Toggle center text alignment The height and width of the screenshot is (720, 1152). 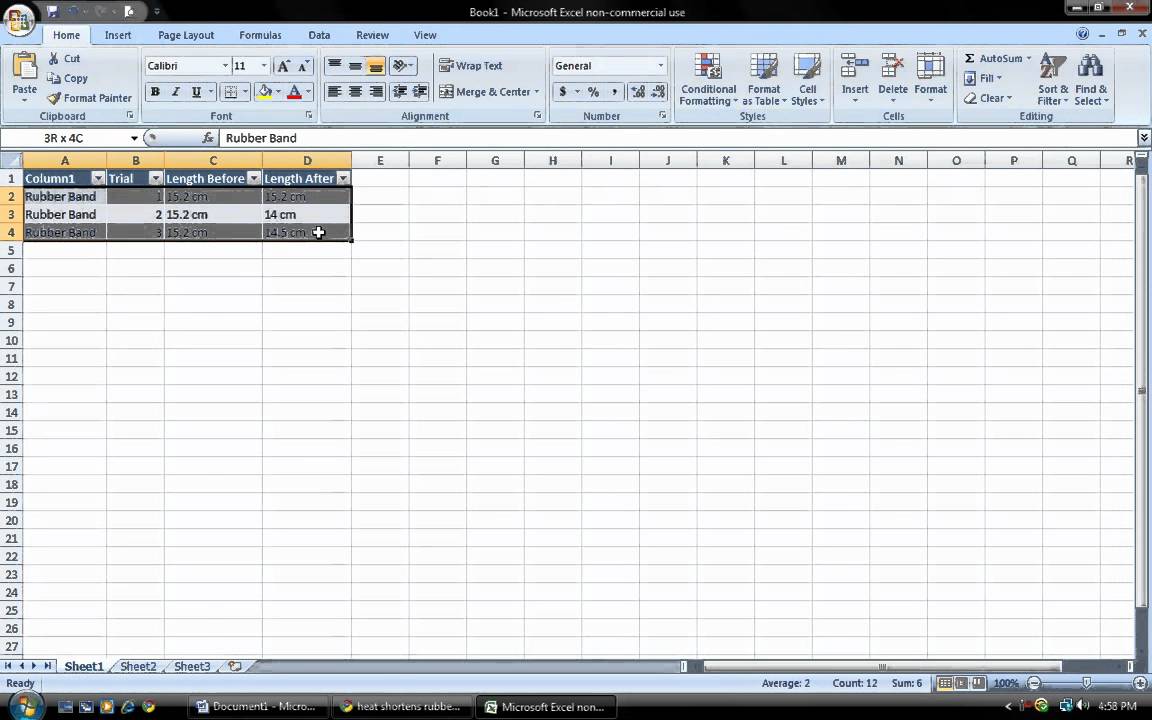(355, 91)
